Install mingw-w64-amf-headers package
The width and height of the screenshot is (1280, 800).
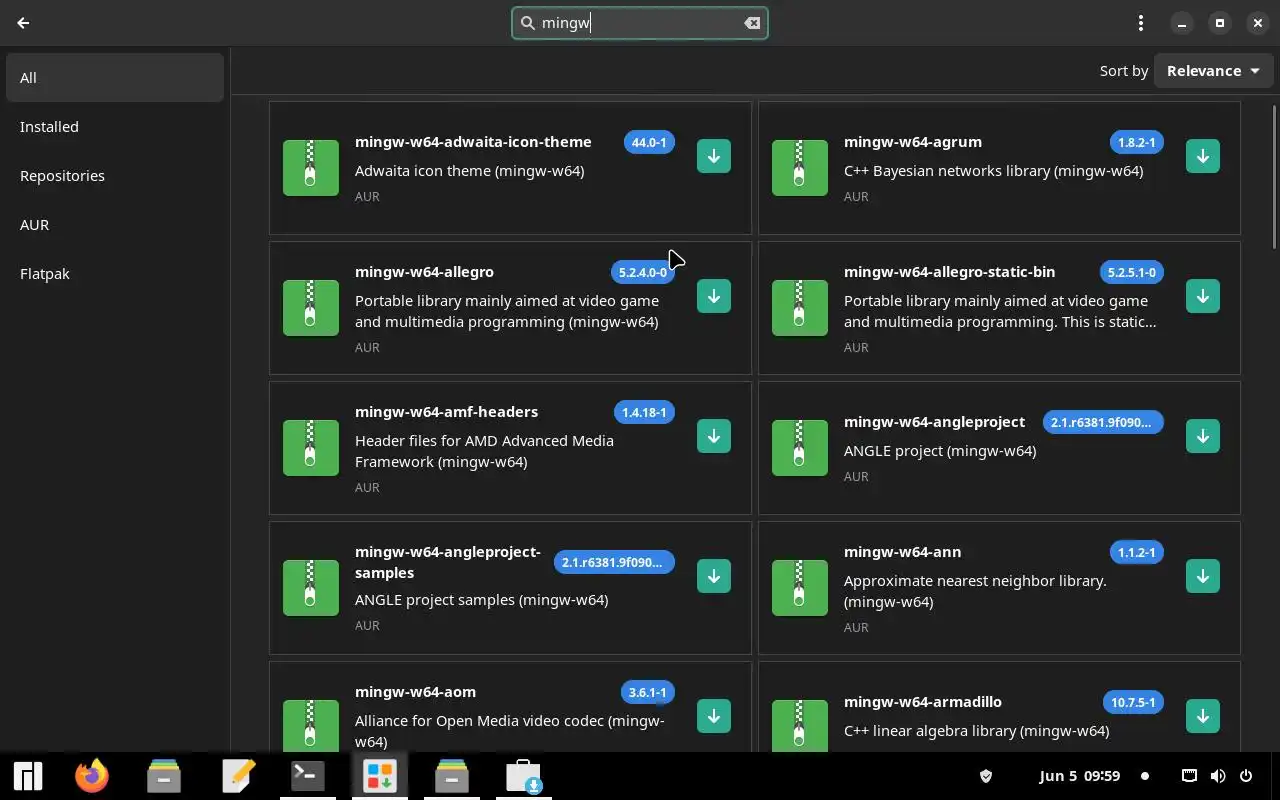click(x=714, y=436)
